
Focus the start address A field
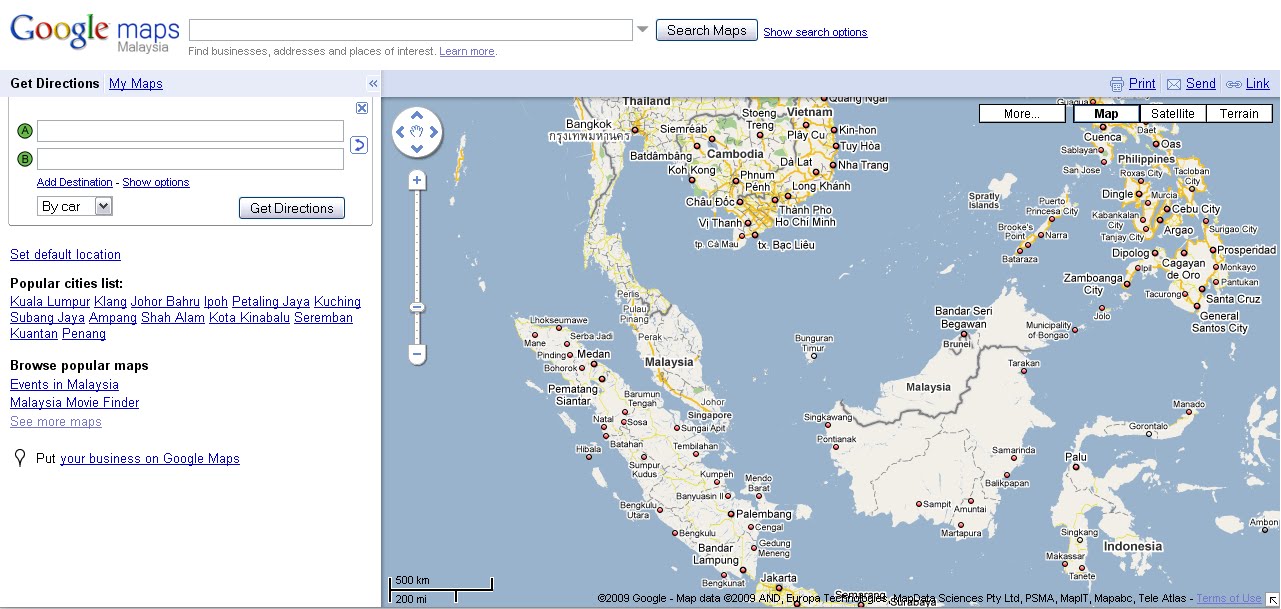point(190,131)
